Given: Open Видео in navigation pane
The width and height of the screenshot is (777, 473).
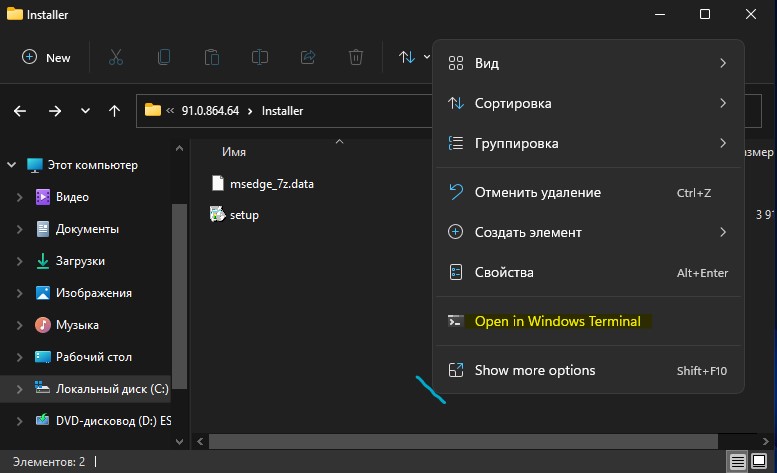Looking at the screenshot, I should coord(72,197).
